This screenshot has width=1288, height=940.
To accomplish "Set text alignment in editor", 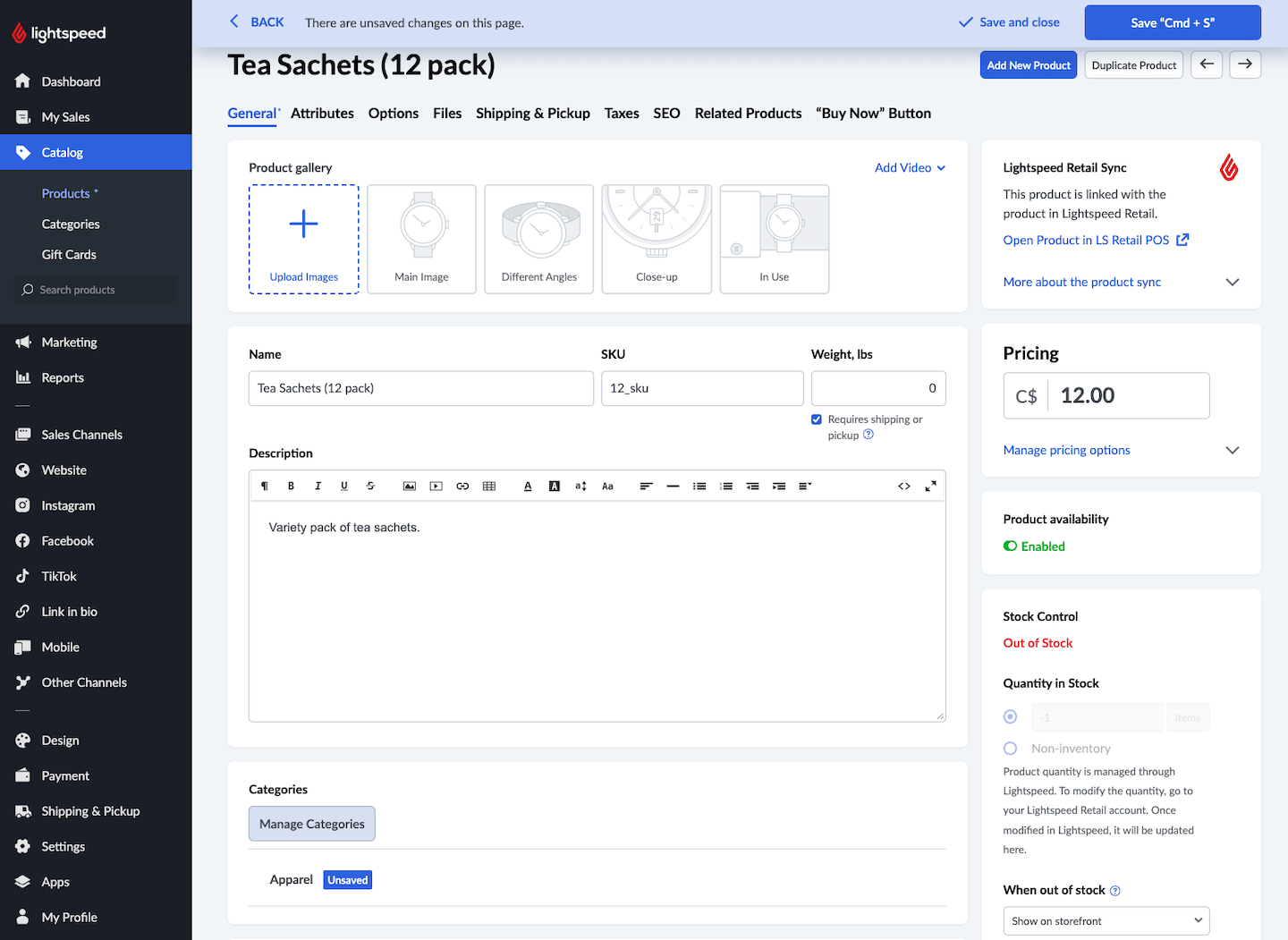I will 646,487.
